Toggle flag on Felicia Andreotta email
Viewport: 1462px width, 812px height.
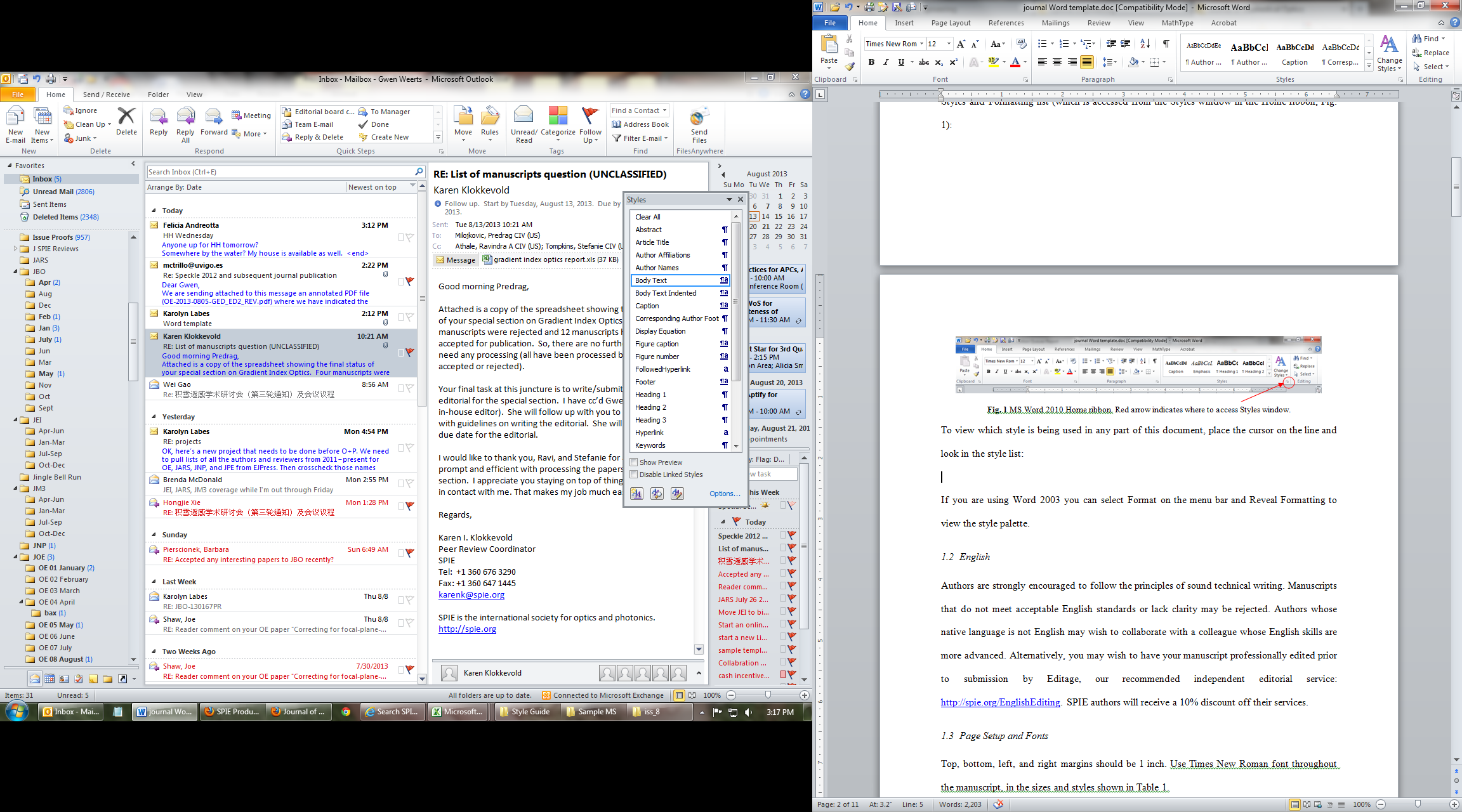coord(410,237)
